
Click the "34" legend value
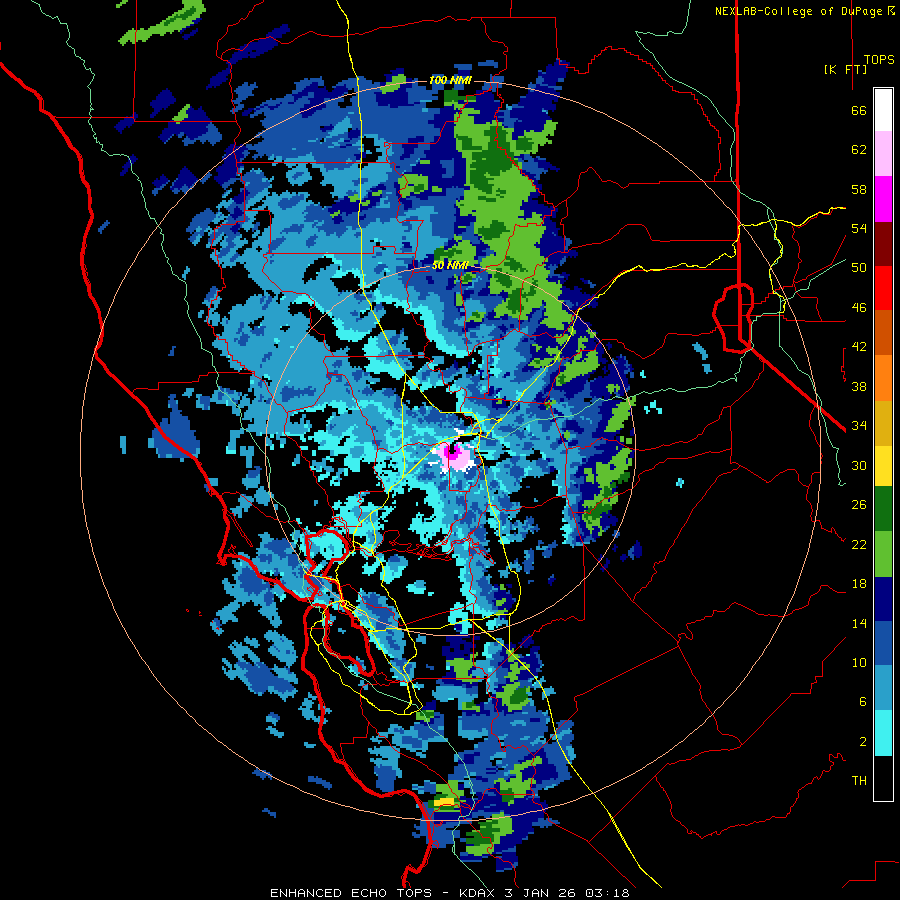coord(859,426)
